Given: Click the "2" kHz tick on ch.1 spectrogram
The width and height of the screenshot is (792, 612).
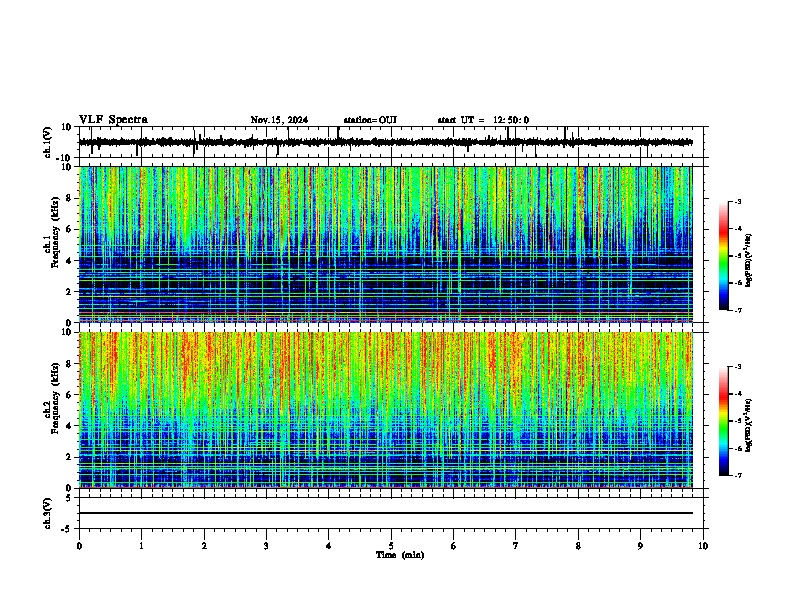Looking at the screenshot, I should click(69, 292).
